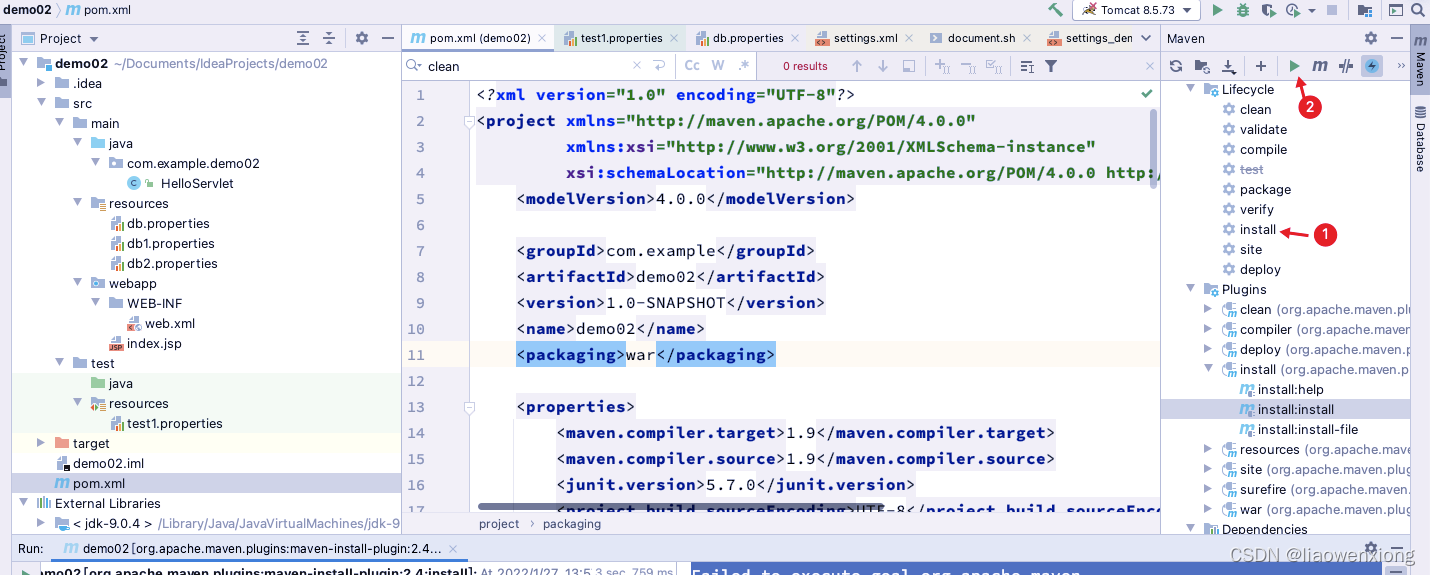Run with Coverage shield icon
Screen dimensions: 1430x575
point(1269,10)
